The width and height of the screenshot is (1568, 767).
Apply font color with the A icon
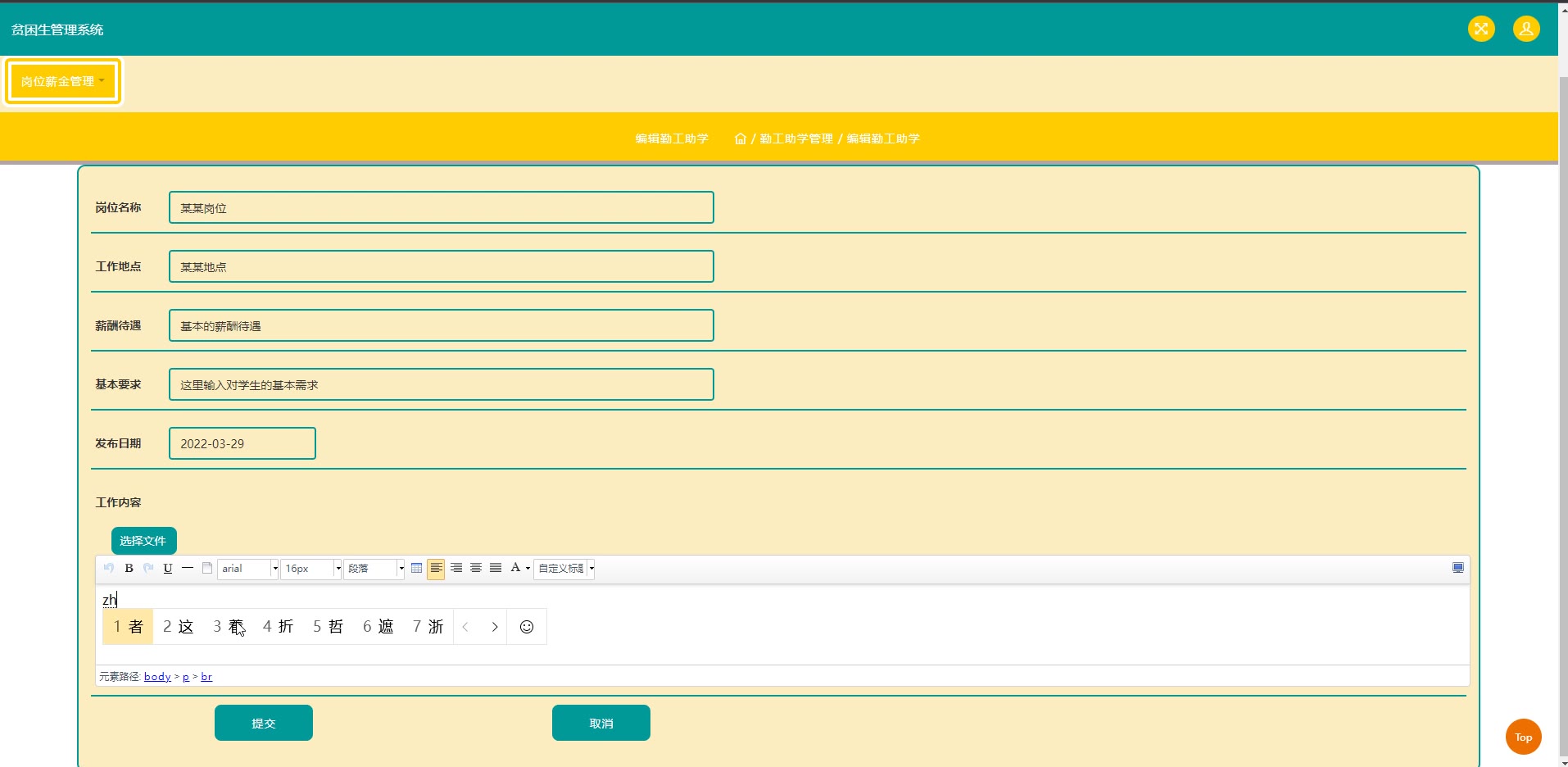point(515,568)
